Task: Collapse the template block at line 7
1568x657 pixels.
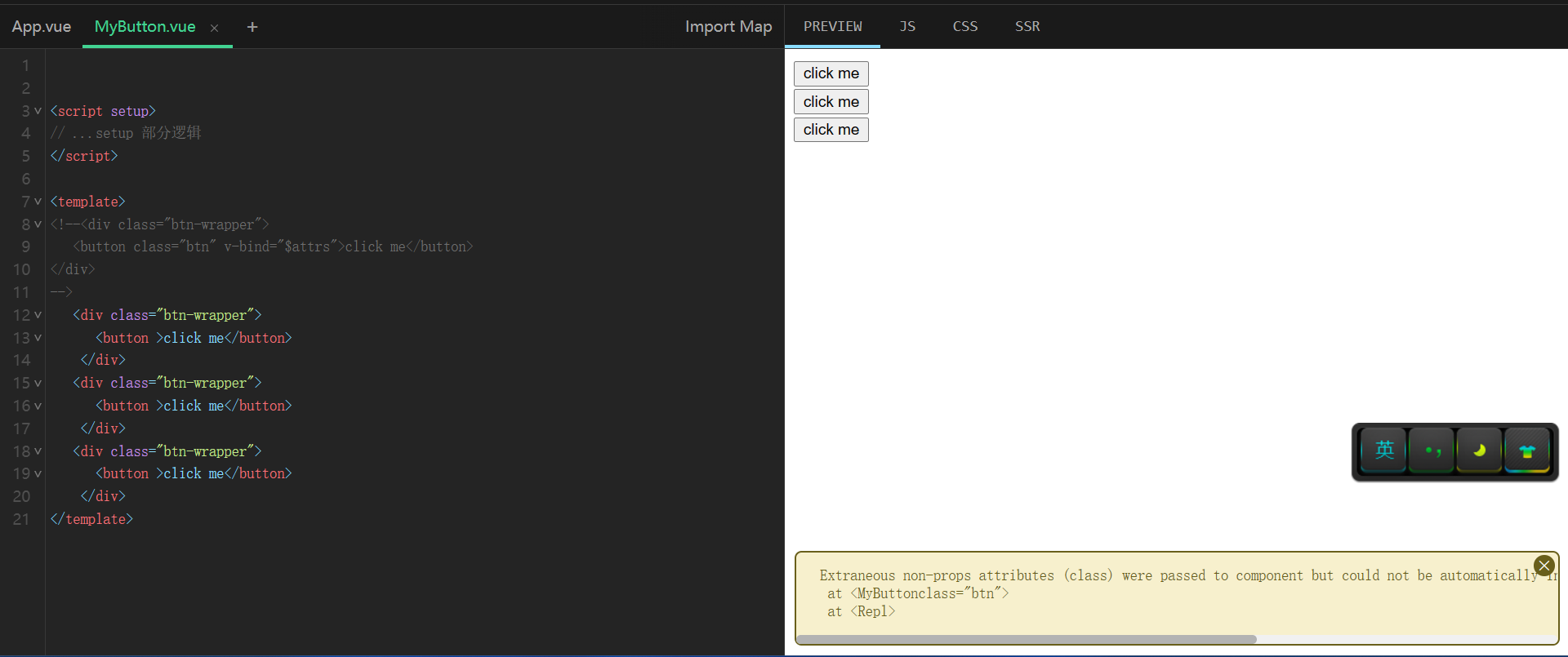Action: (x=38, y=202)
